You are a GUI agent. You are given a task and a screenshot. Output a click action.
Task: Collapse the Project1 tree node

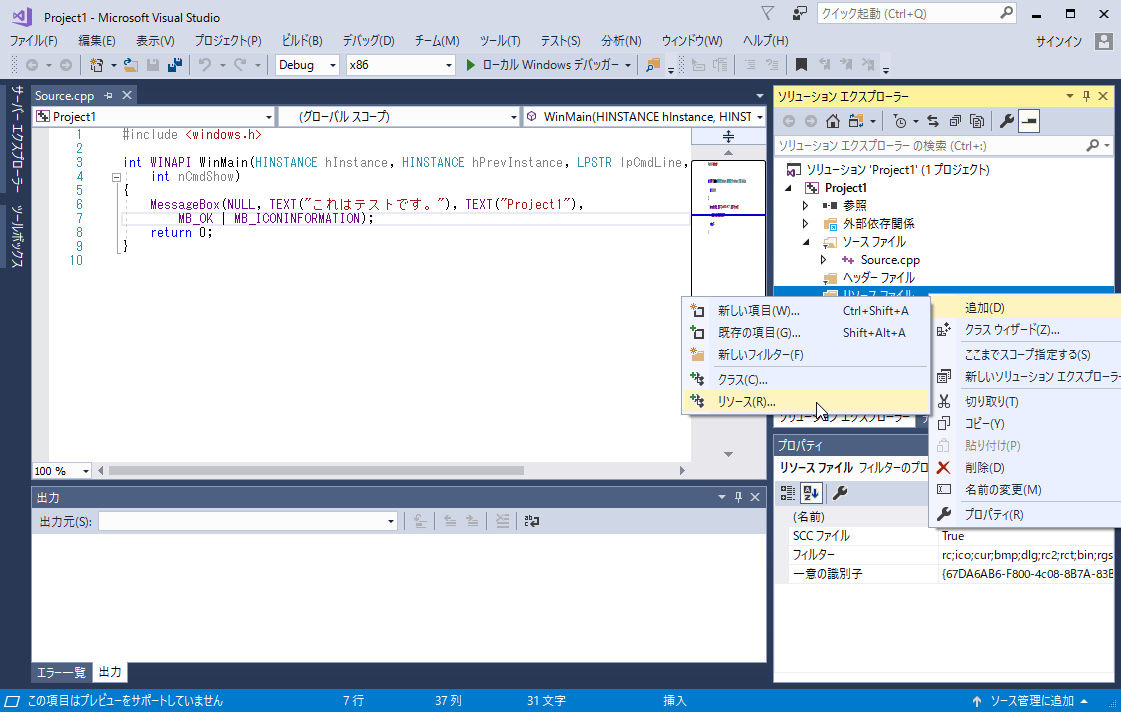tap(789, 188)
